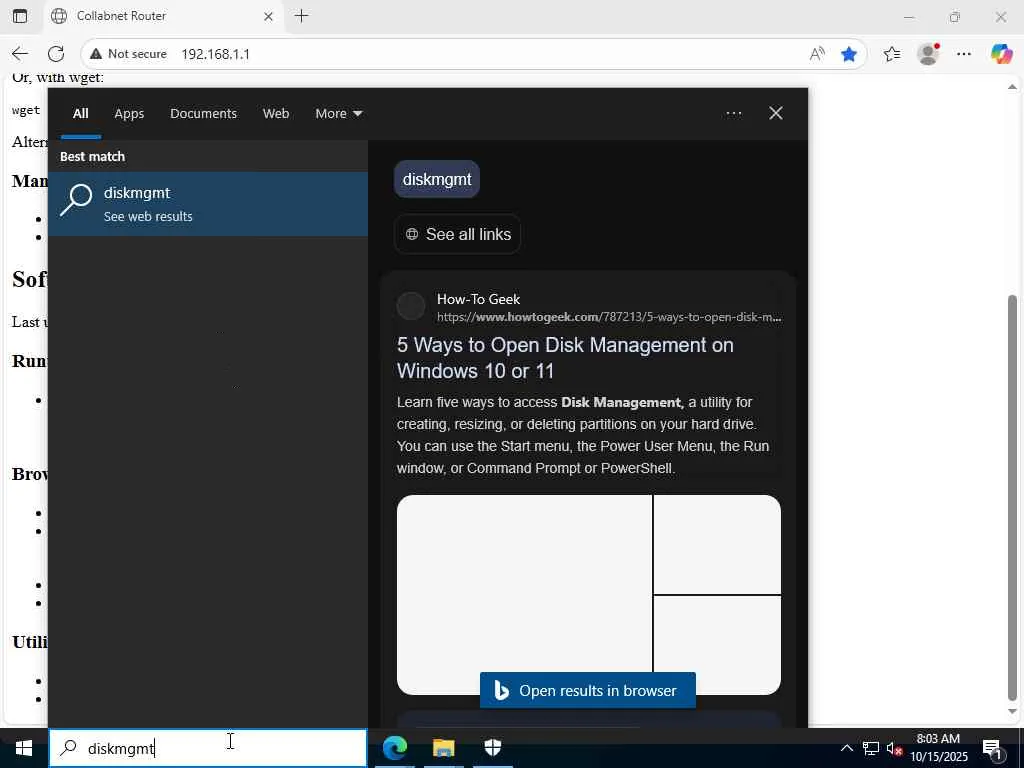Click the Not secure warning badge

(x=128, y=54)
